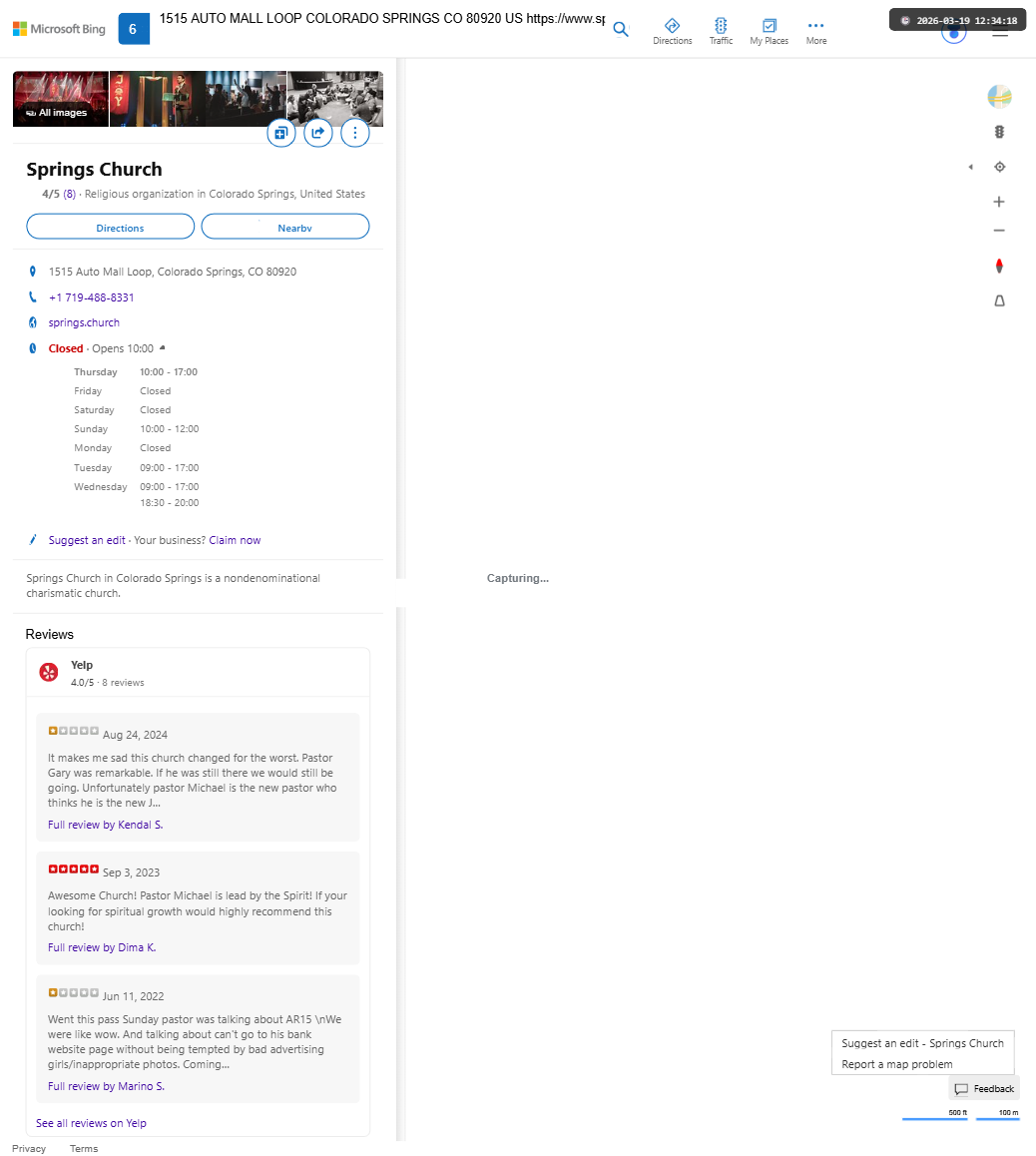Click the red Closed status text

pos(66,348)
